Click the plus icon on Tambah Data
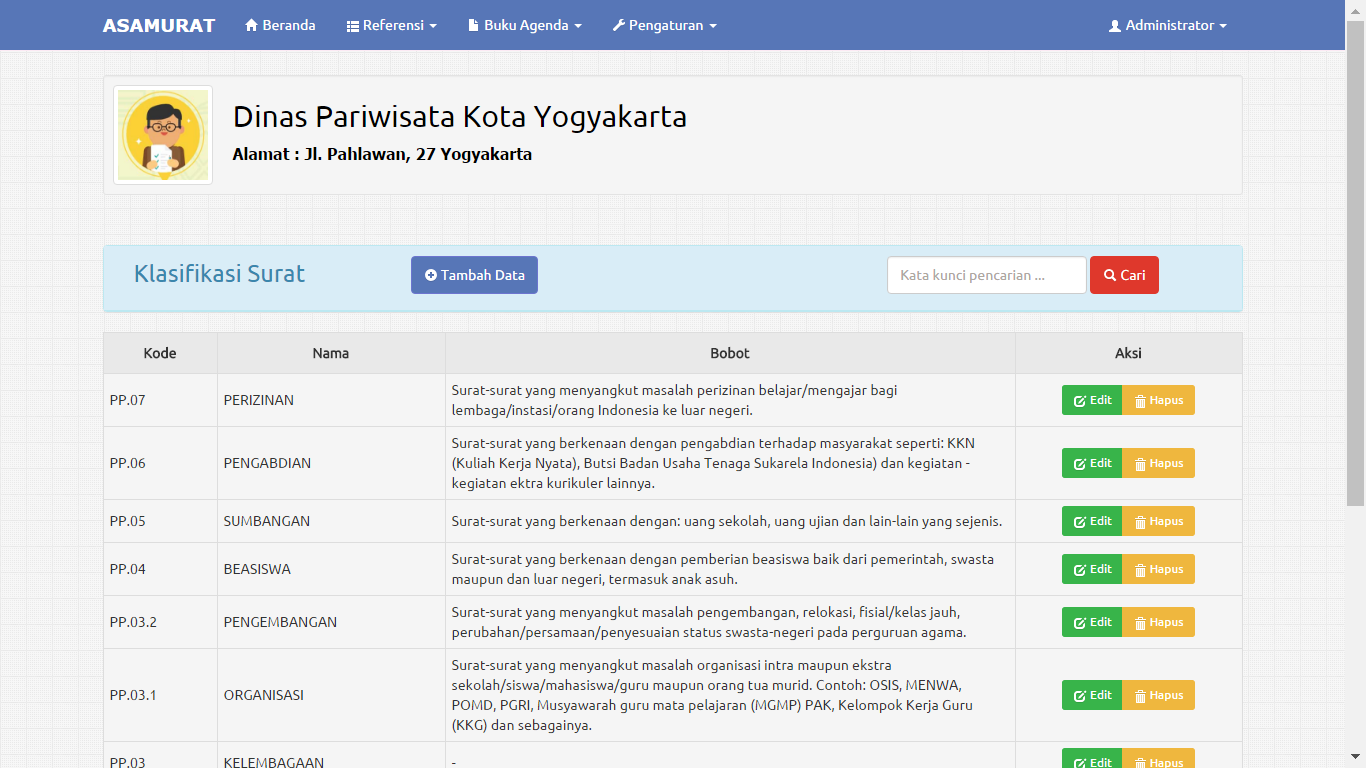The width and height of the screenshot is (1366, 768). point(431,275)
